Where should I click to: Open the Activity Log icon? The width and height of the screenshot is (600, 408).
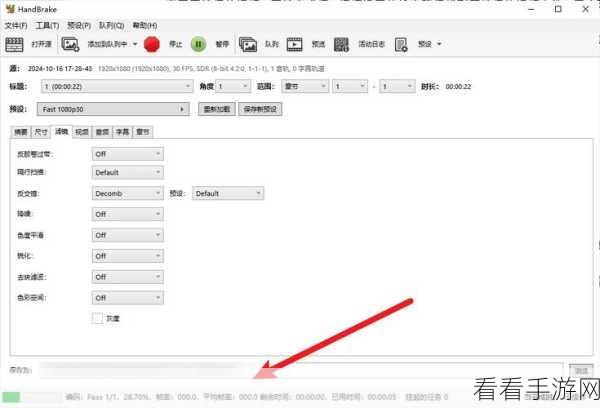point(341,44)
